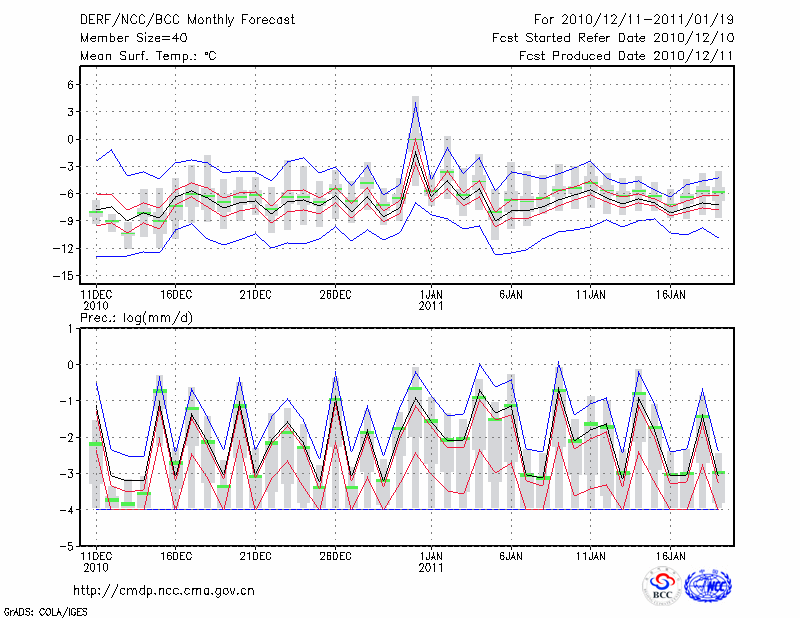This screenshot has width=800, height=618.
Task: Open the cmdp.ncc.cma.gov.cn link
Action: pos(164,591)
